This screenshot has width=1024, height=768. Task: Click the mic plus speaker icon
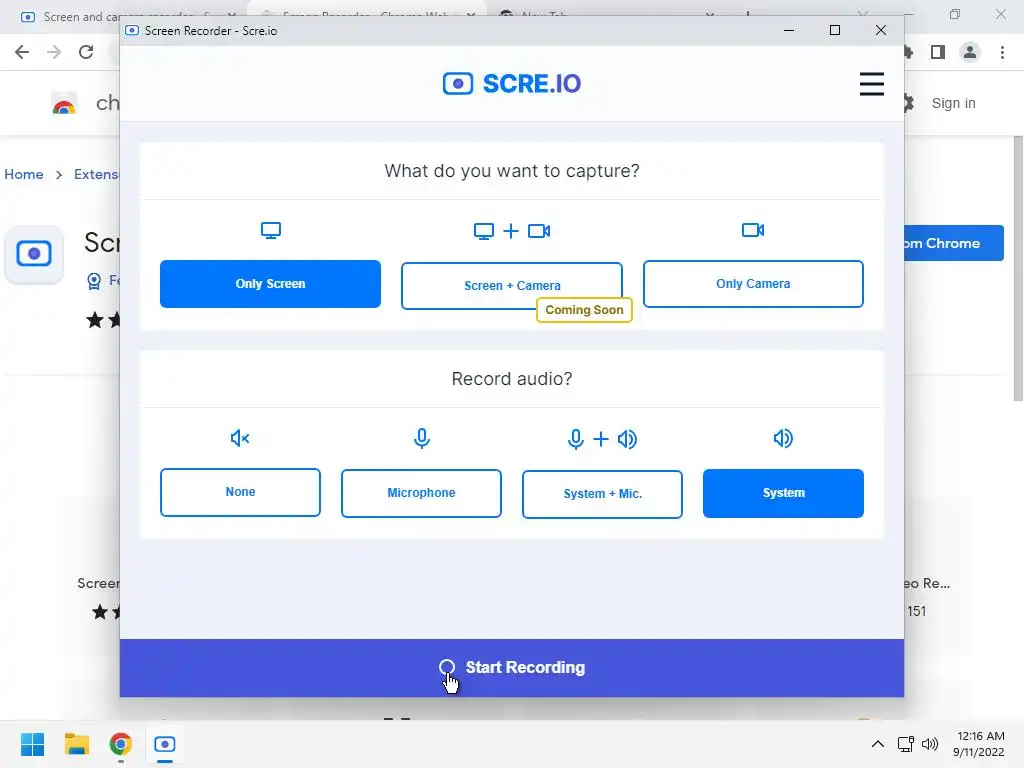tap(601, 439)
